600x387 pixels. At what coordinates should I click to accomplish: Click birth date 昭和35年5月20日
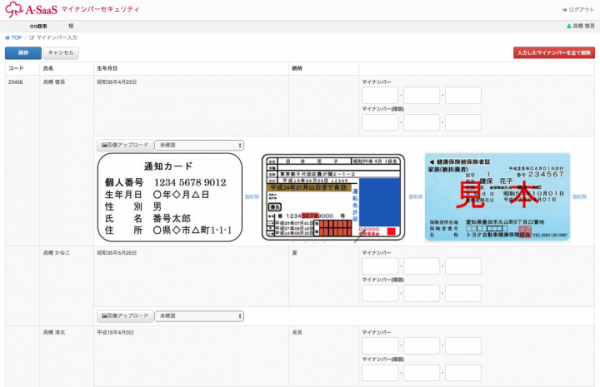[117, 253]
